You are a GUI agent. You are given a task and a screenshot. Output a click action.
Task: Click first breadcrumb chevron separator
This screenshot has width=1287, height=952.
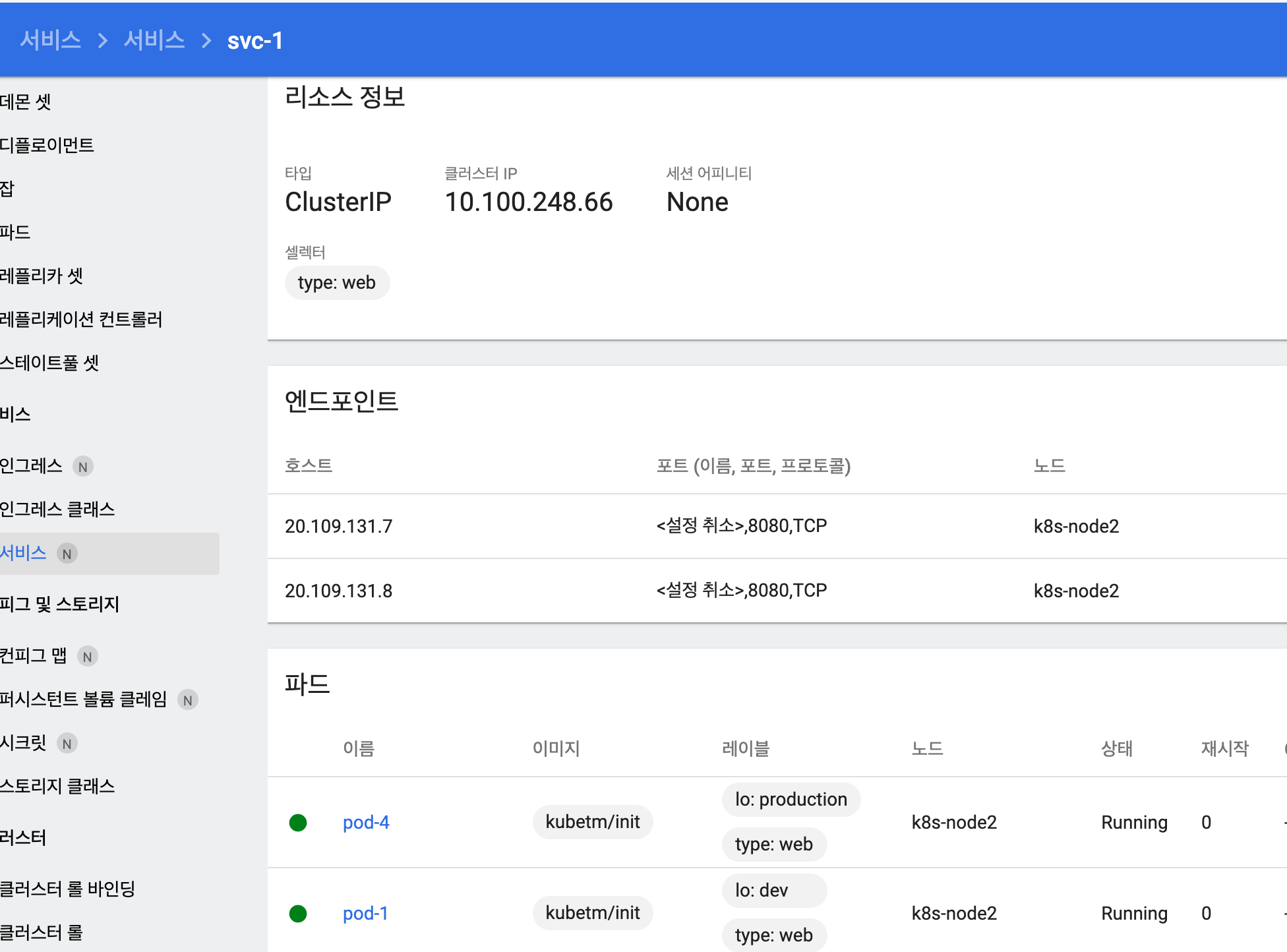(102, 41)
